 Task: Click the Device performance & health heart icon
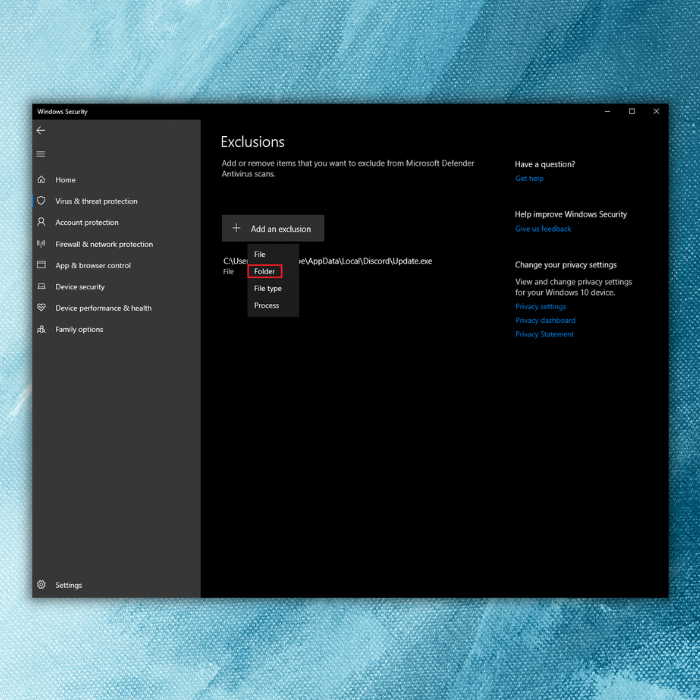41,308
